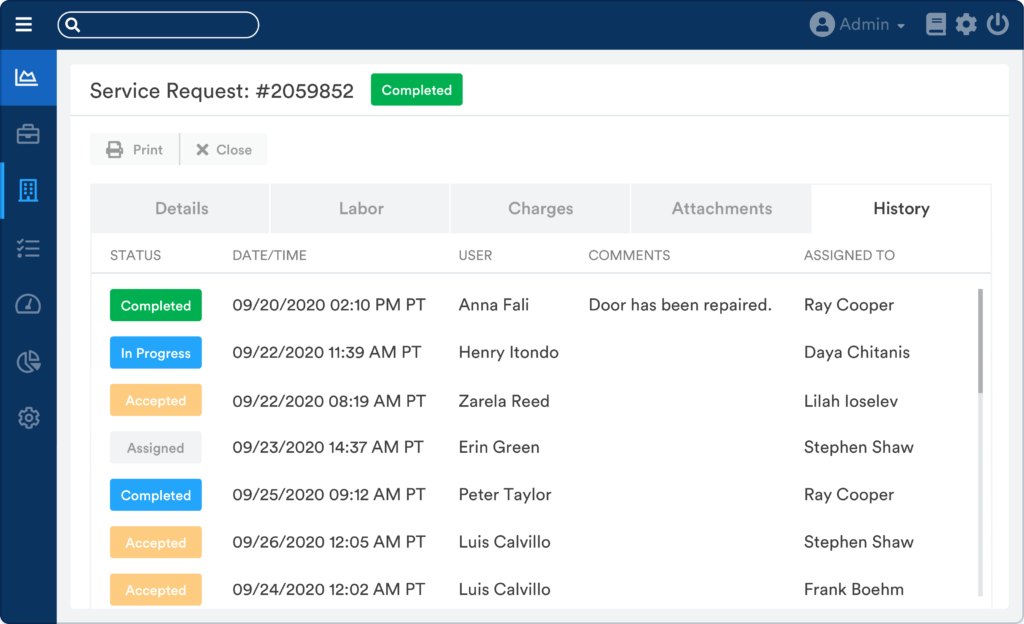
Task: Click Accepted badge in Zarela Reed row
Action: pos(155,400)
